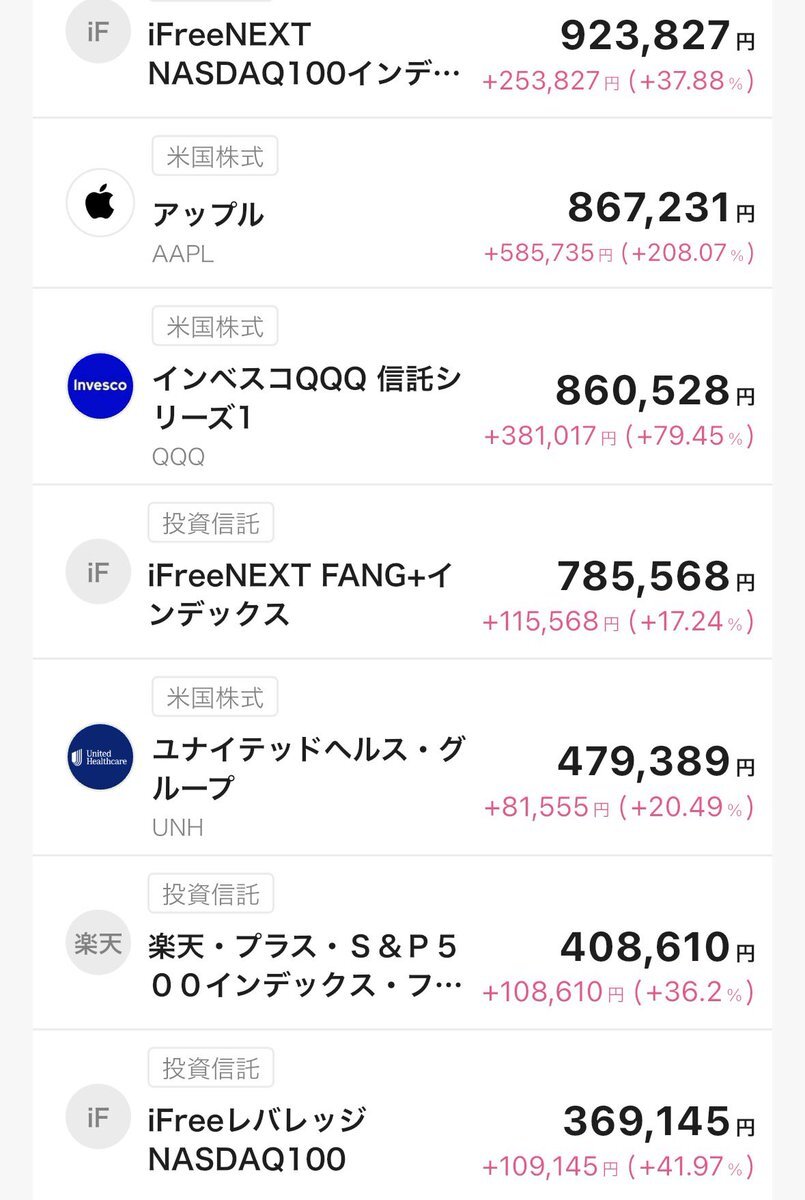Tap iF icon beside iFreeNEXT NASDAQ100インデ…
This screenshot has height=1200, width=805.
tap(99, 30)
